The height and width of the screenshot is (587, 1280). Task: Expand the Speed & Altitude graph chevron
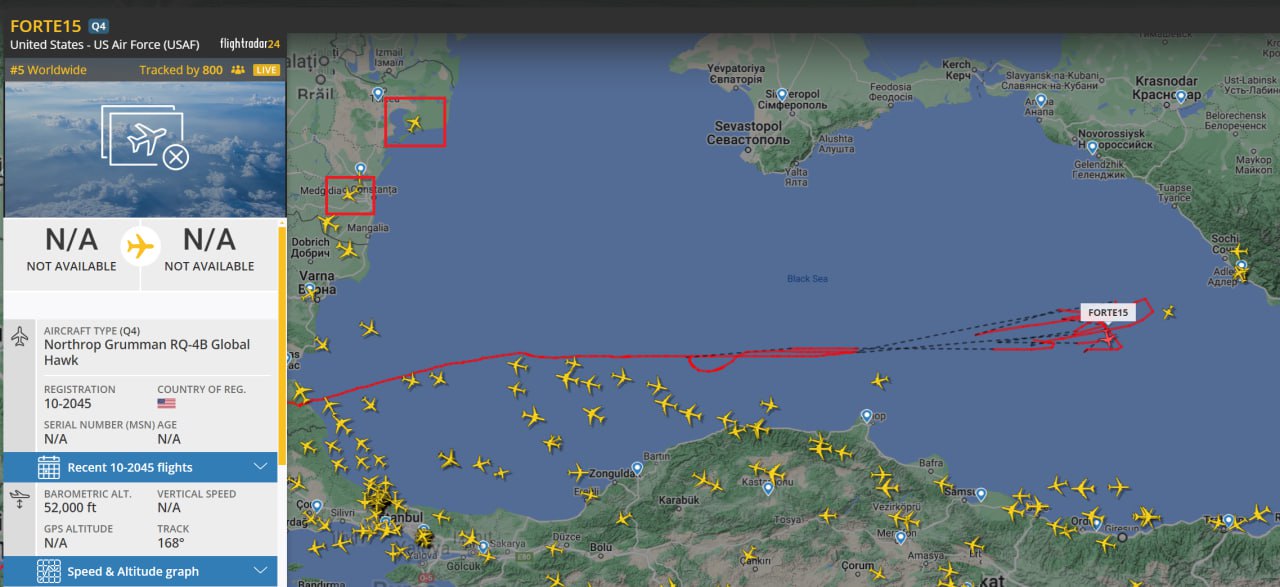(261, 571)
